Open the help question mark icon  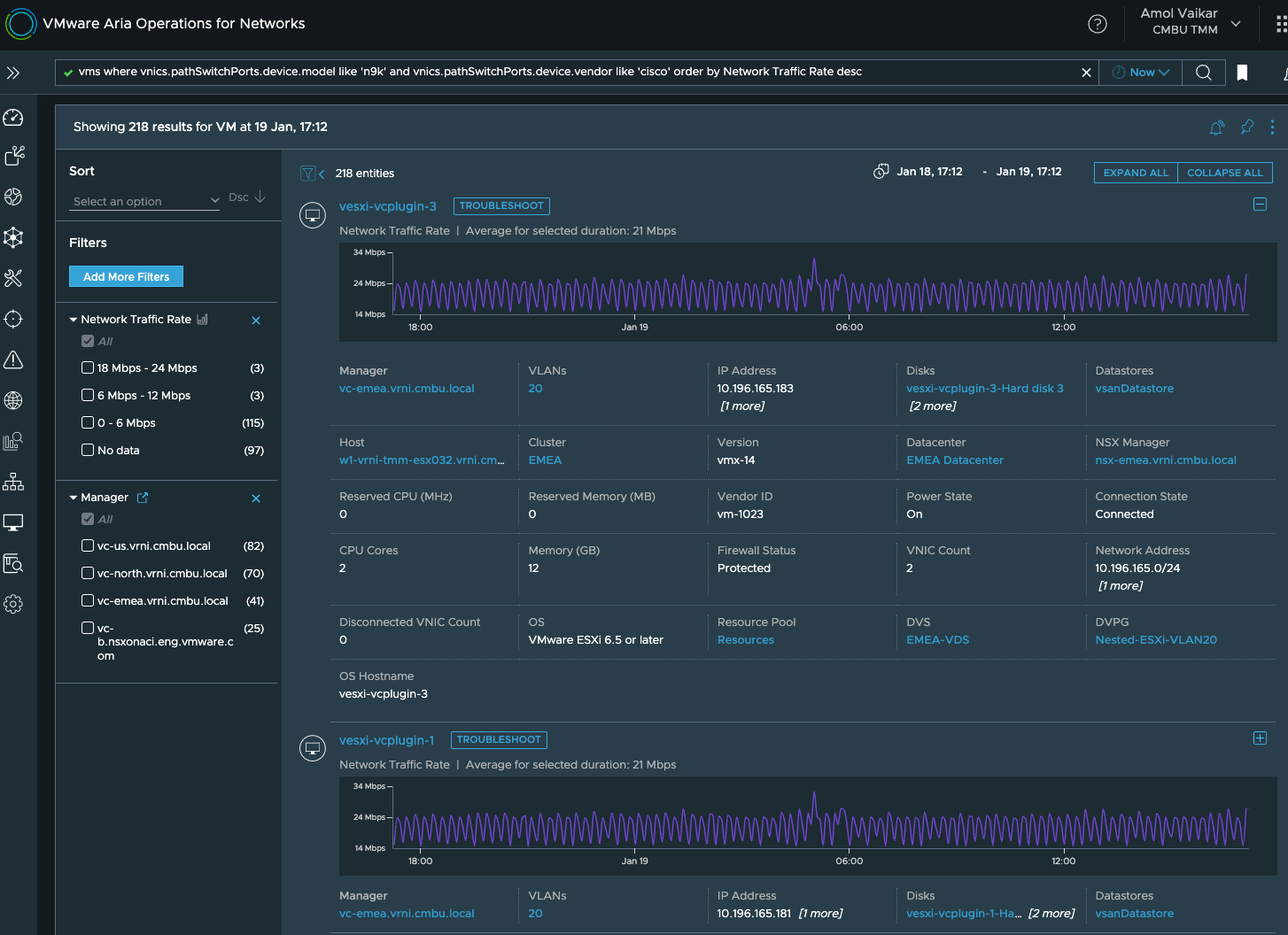(x=1098, y=24)
